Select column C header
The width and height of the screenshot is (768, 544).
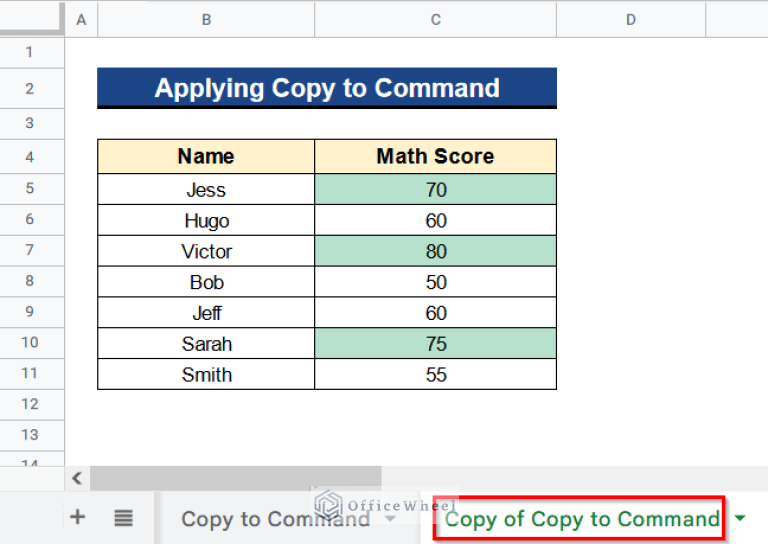(x=435, y=19)
